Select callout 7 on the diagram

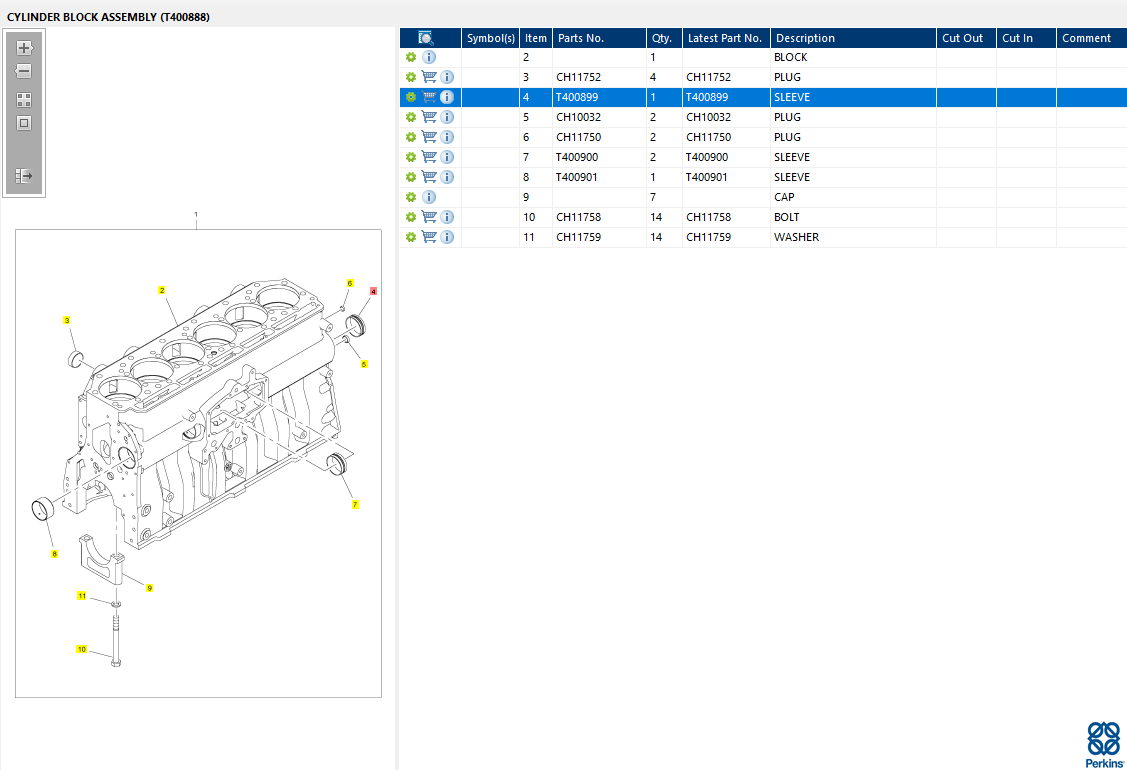355,505
